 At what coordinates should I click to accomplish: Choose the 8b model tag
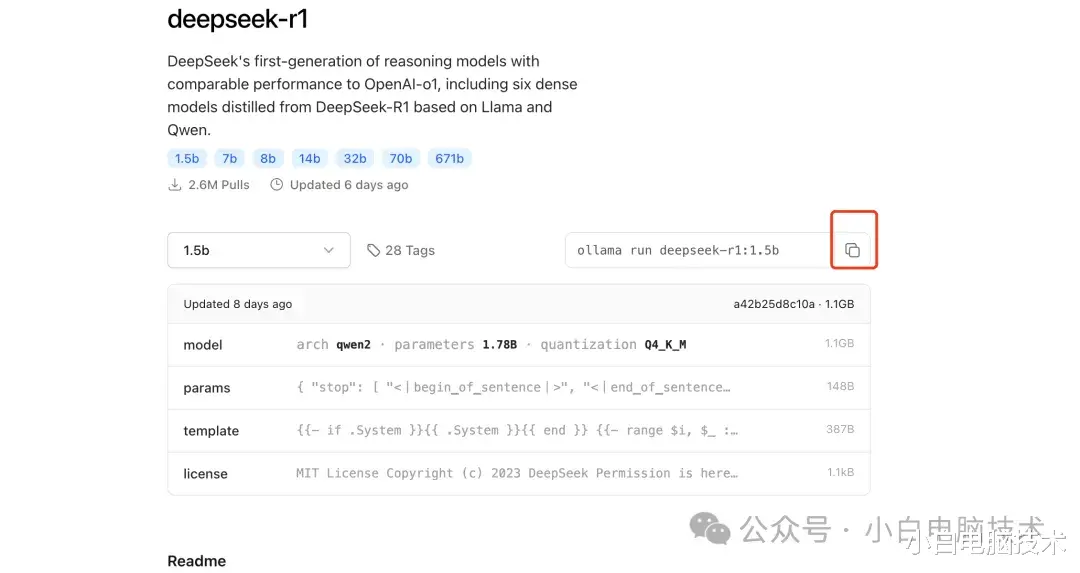[x=268, y=158]
